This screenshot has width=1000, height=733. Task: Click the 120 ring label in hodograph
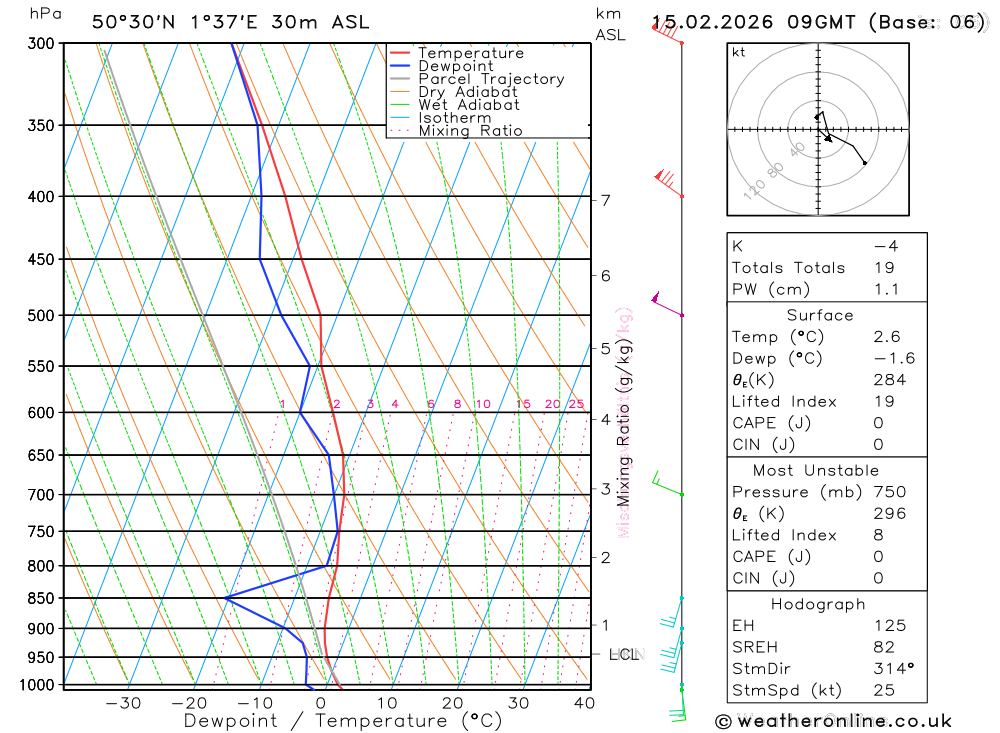(754, 189)
